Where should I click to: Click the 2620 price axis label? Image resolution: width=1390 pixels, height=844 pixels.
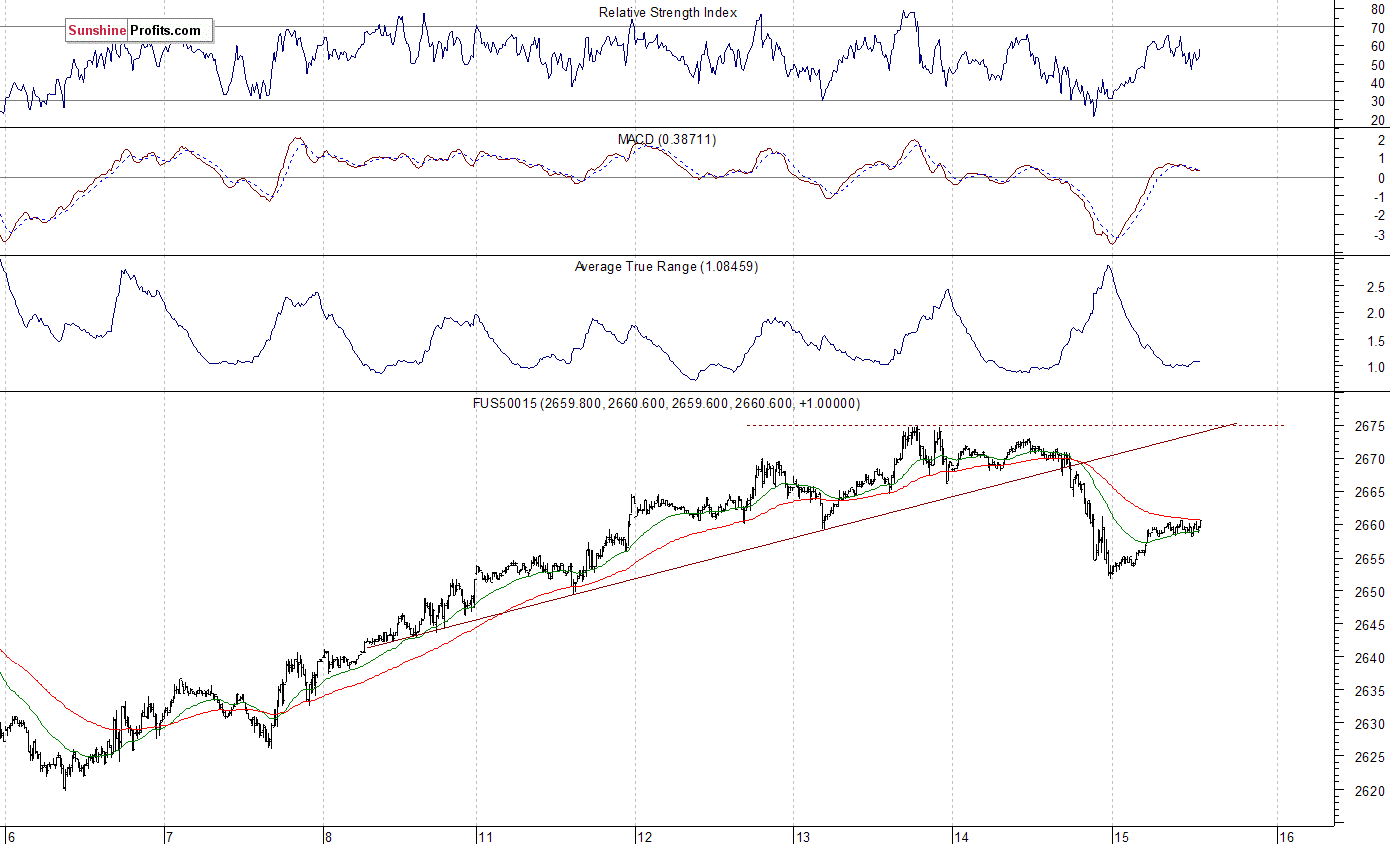point(1370,791)
